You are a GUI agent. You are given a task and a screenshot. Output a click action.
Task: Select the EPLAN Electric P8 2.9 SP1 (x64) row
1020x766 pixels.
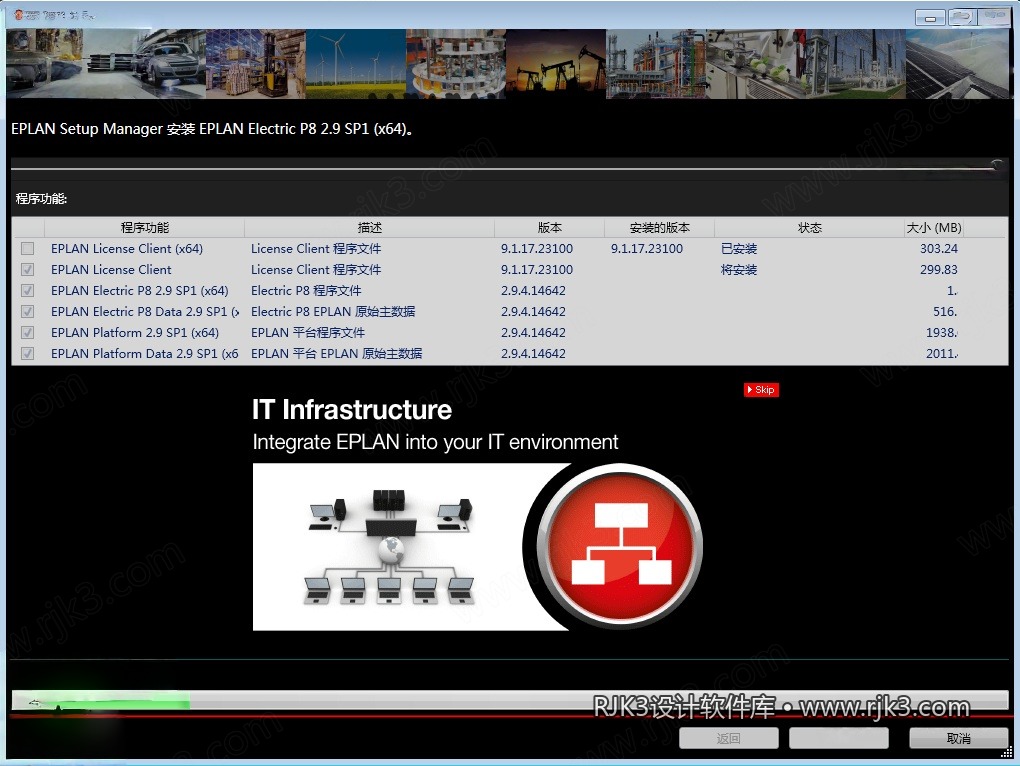coord(509,291)
